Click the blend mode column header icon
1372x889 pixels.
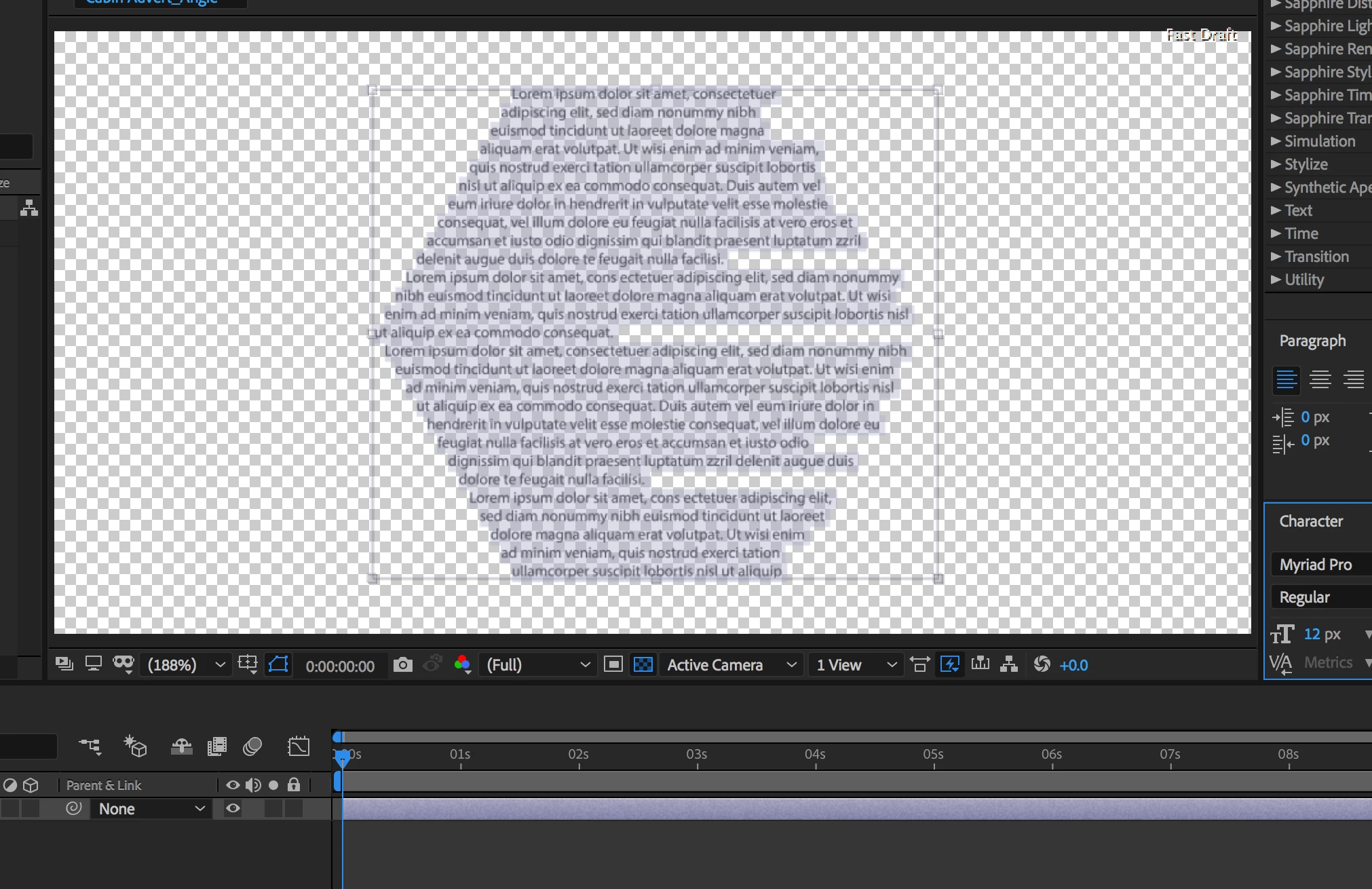click(9, 785)
